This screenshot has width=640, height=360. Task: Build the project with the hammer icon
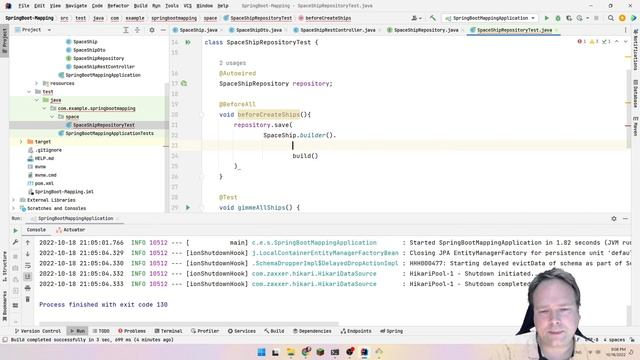click(x=433, y=18)
